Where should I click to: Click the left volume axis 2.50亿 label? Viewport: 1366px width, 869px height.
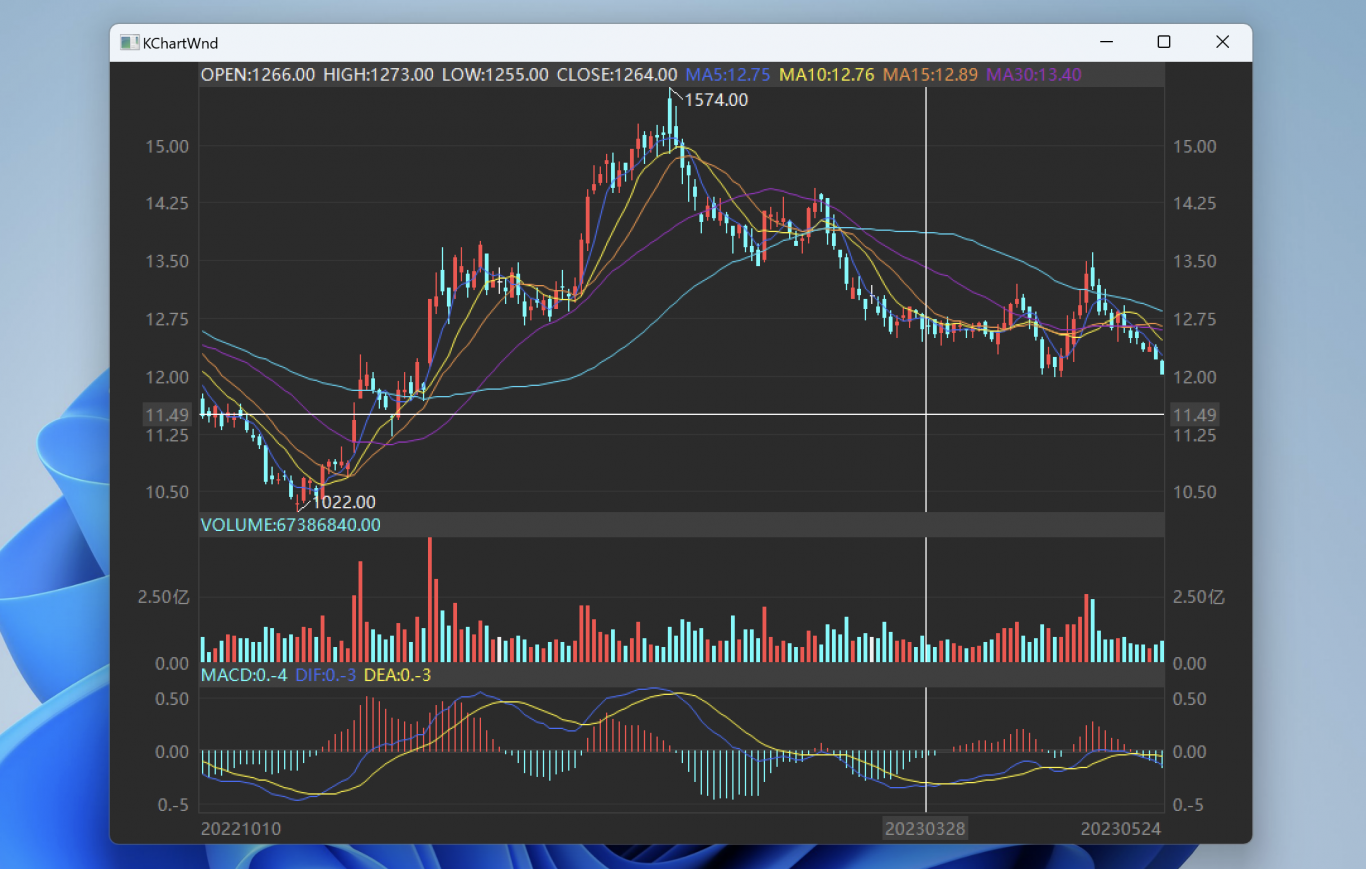[x=164, y=597]
